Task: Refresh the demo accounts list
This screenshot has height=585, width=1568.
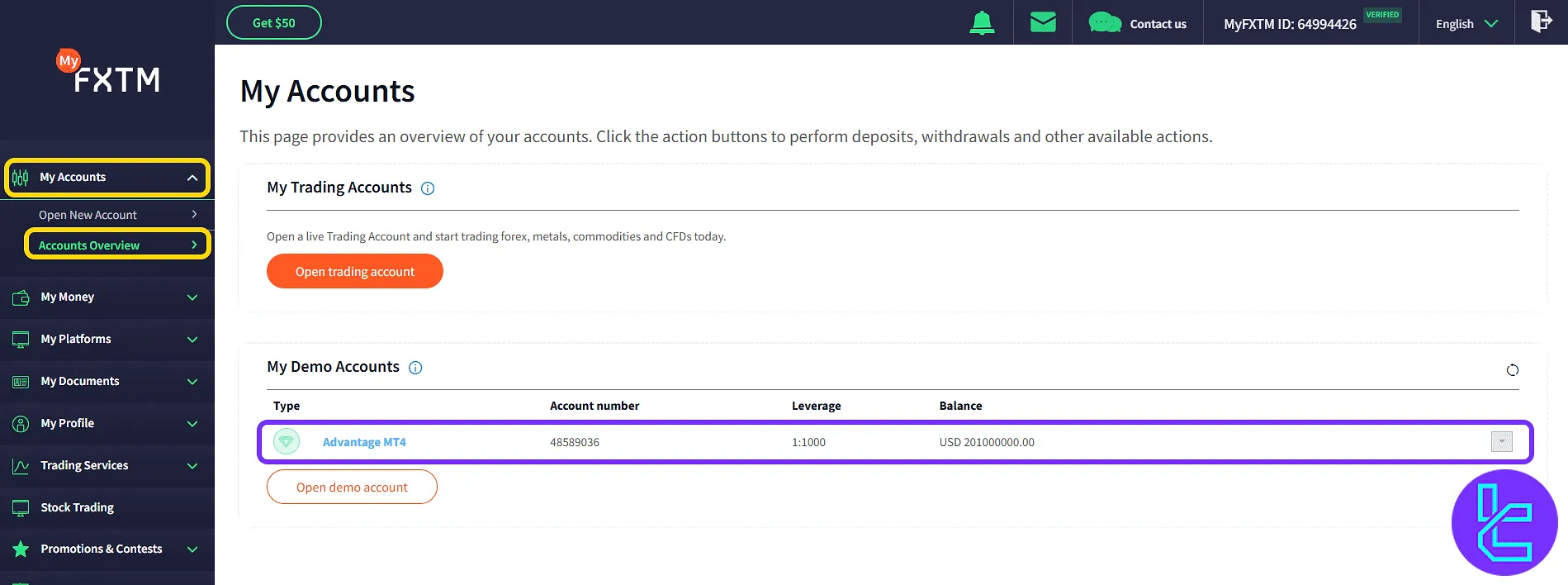Action: coord(1512,370)
